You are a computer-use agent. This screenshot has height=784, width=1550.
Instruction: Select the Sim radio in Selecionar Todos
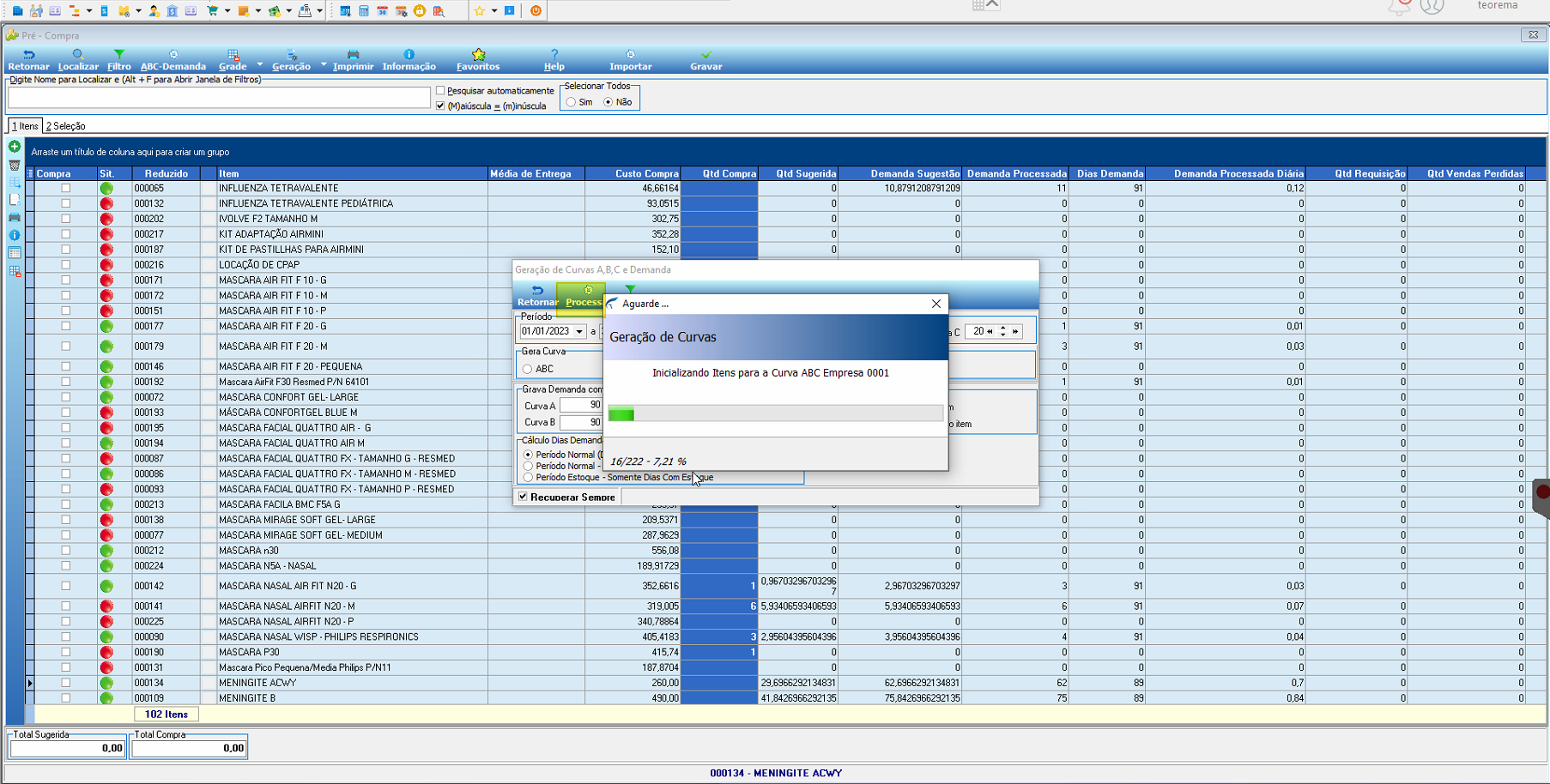pos(572,102)
